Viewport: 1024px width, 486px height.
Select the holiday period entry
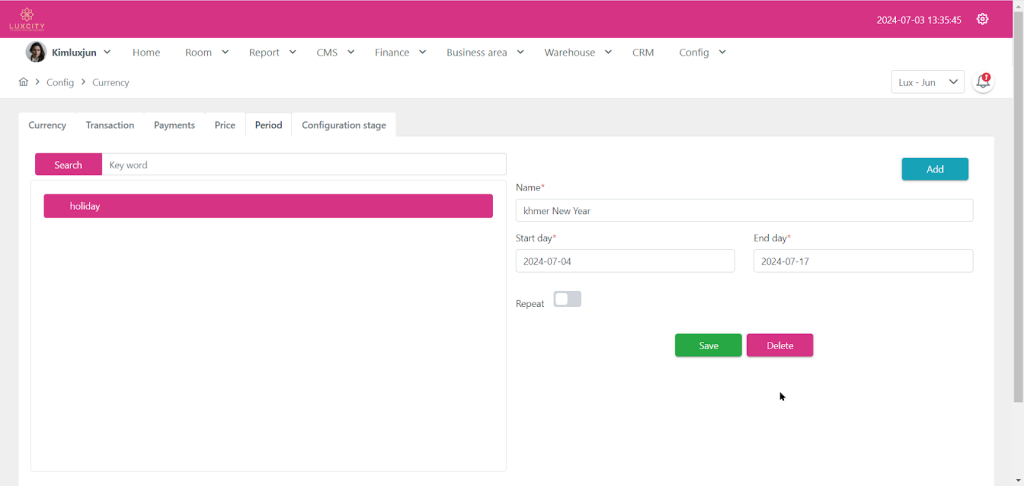point(268,206)
